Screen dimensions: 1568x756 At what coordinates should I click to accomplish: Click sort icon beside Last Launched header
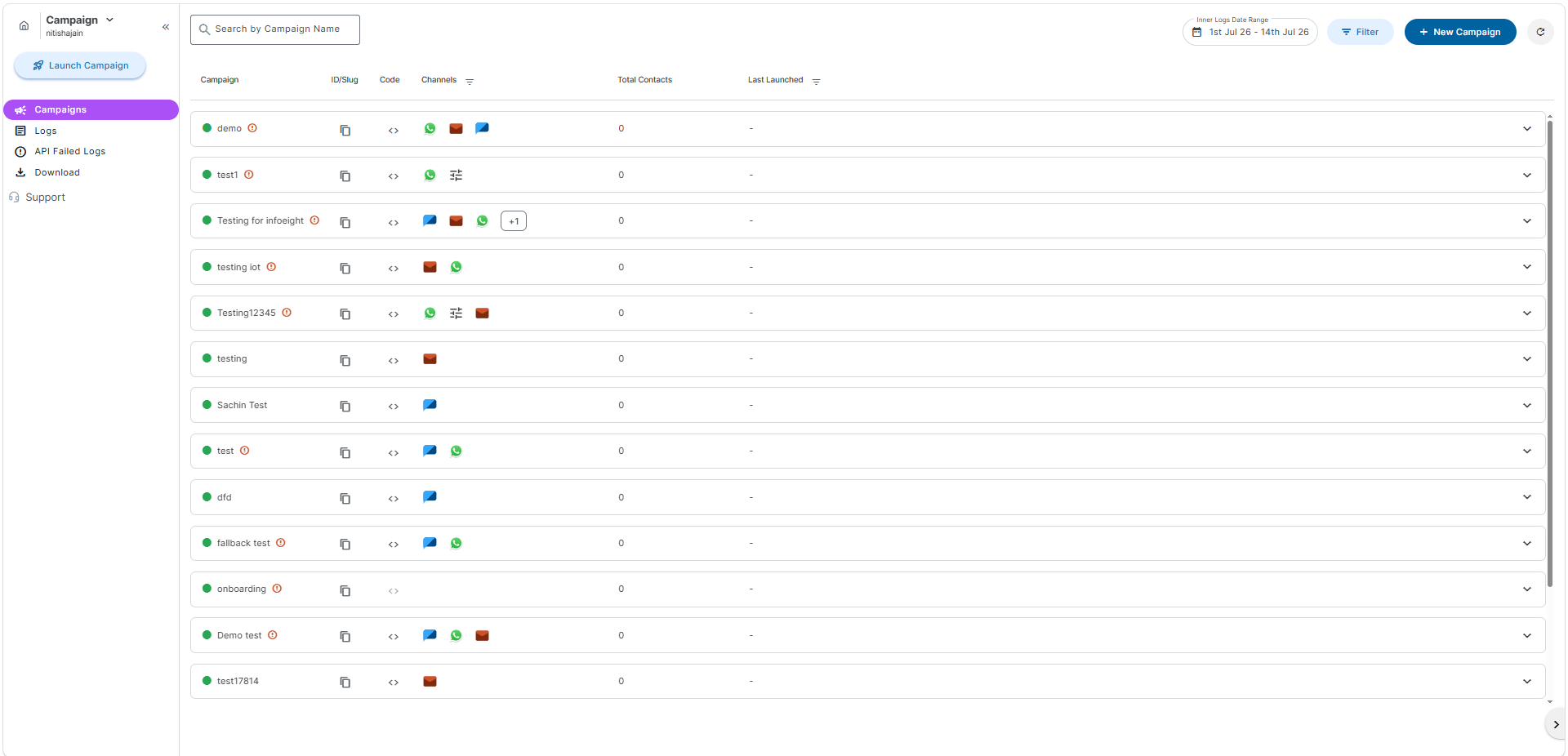(x=816, y=81)
